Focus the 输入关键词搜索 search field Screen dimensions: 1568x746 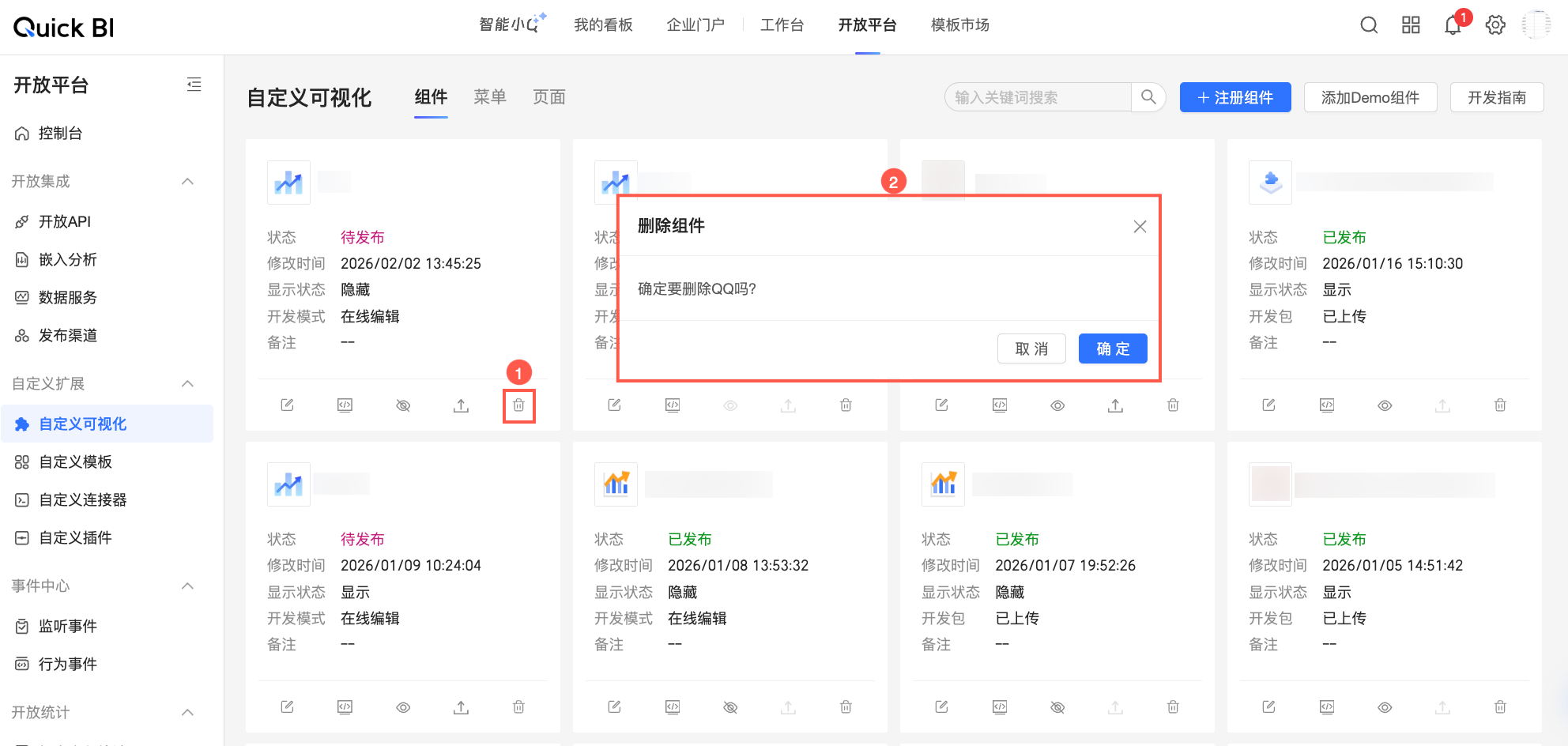click(1038, 97)
